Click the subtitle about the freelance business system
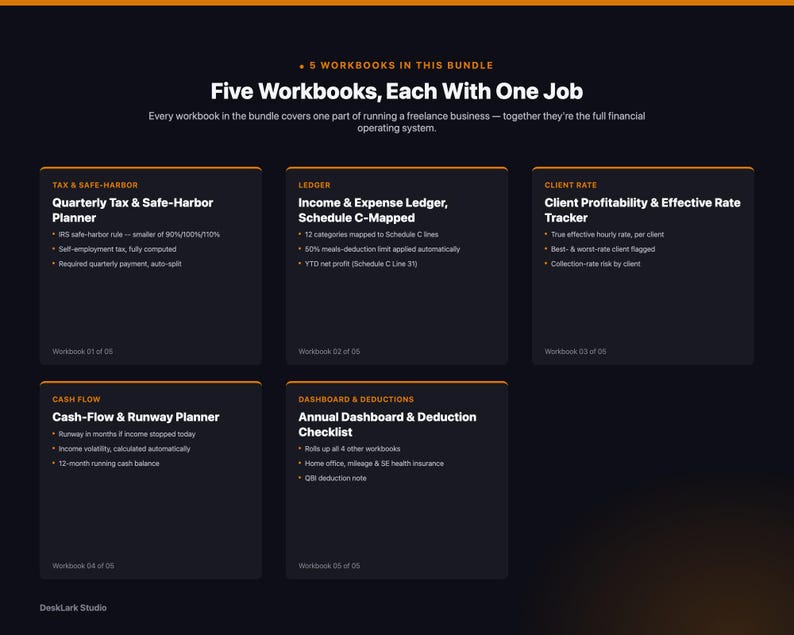This screenshot has width=794, height=635. pyautogui.click(x=396, y=122)
